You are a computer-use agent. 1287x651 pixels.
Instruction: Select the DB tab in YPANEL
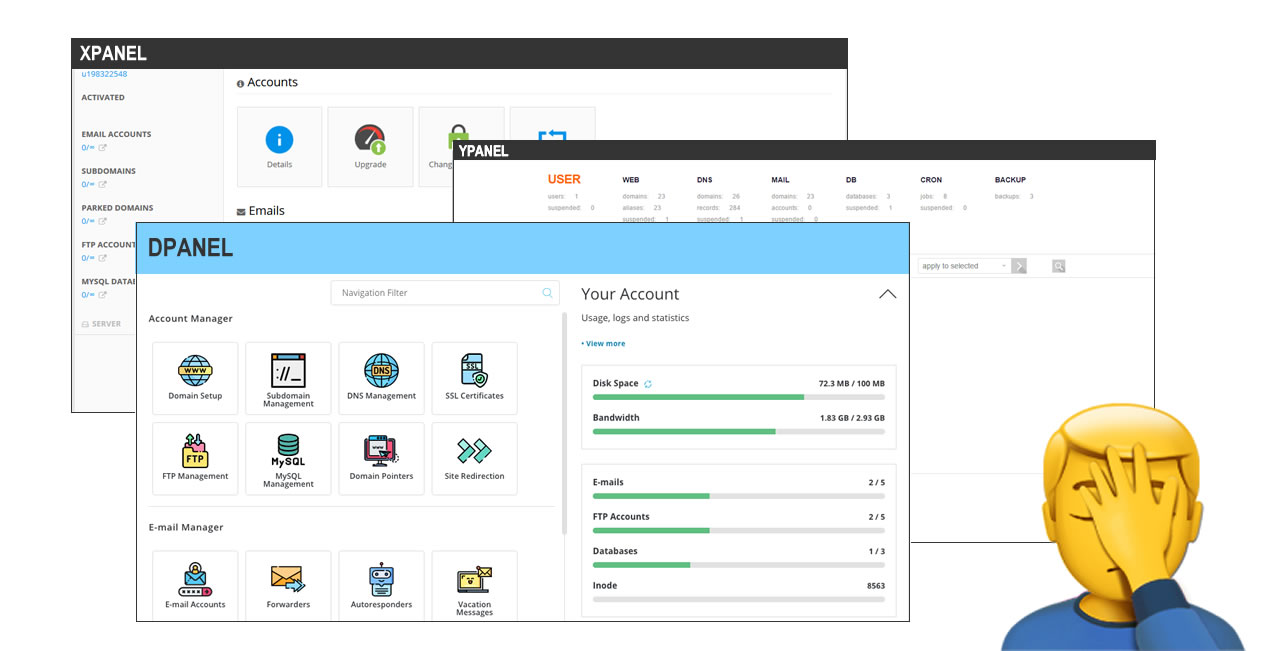pyautogui.click(x=851, y=180)
